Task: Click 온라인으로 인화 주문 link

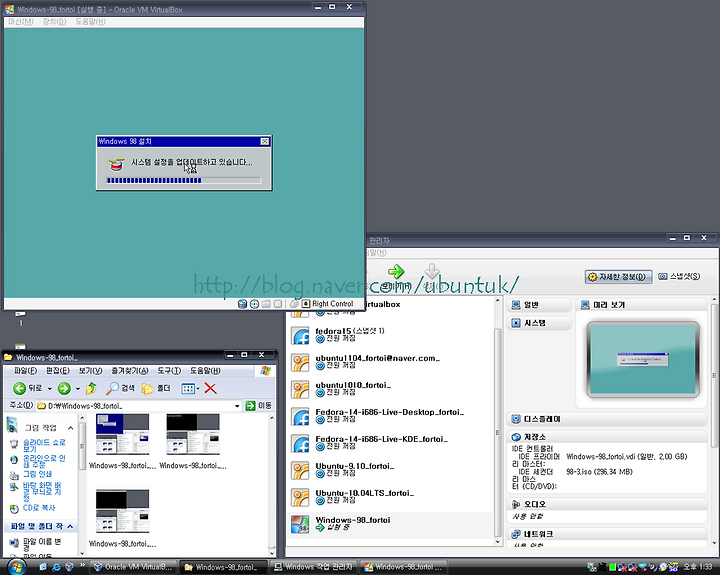Action: pos(44,461)
